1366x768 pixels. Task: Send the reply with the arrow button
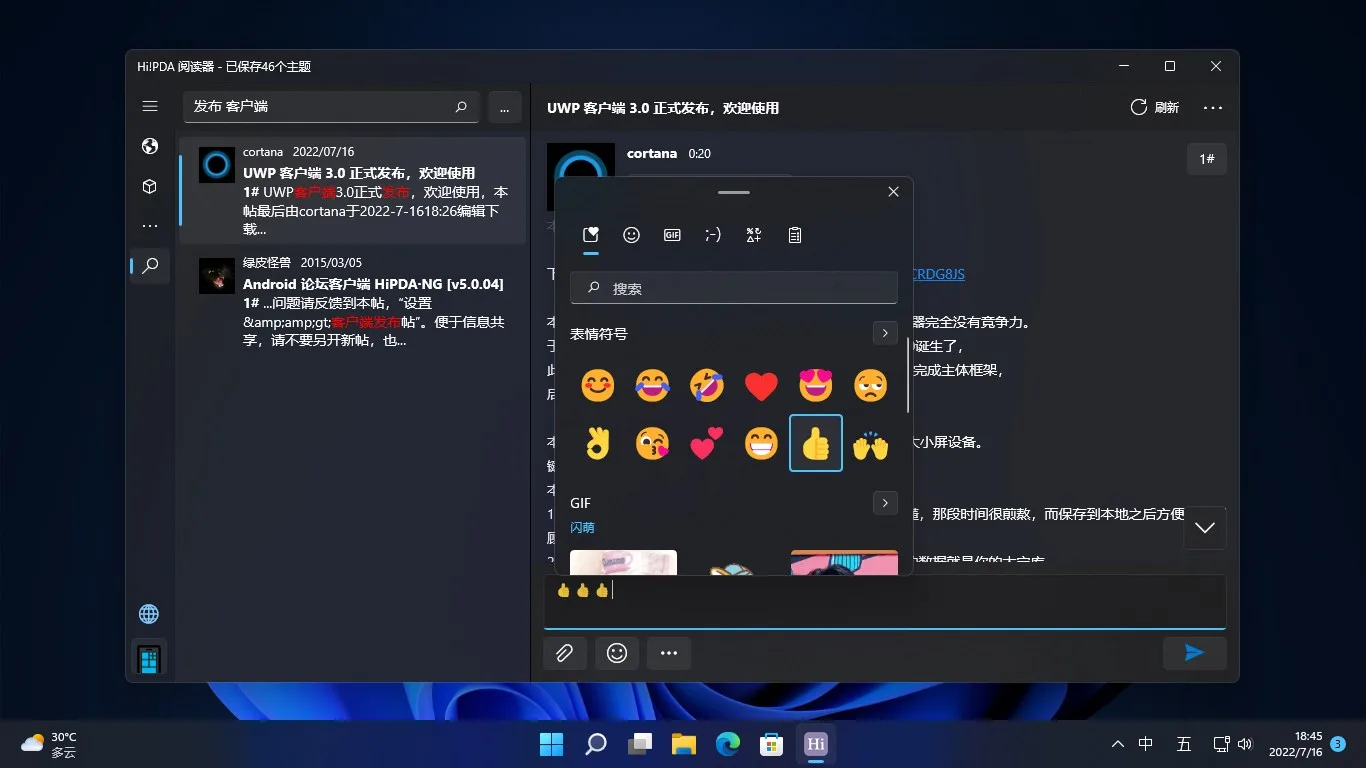[1194, 653]
